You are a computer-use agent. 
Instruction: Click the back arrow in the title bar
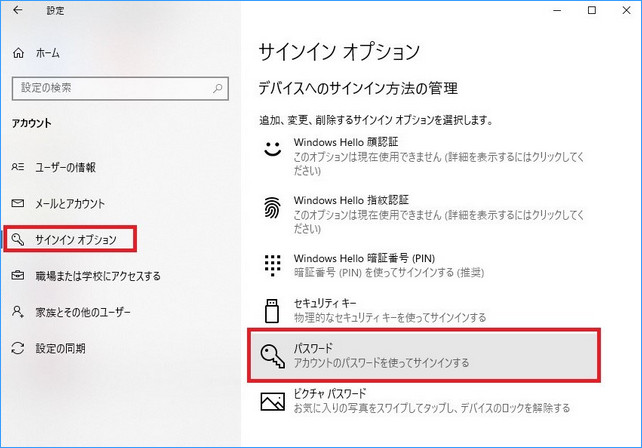click(17, 10)
